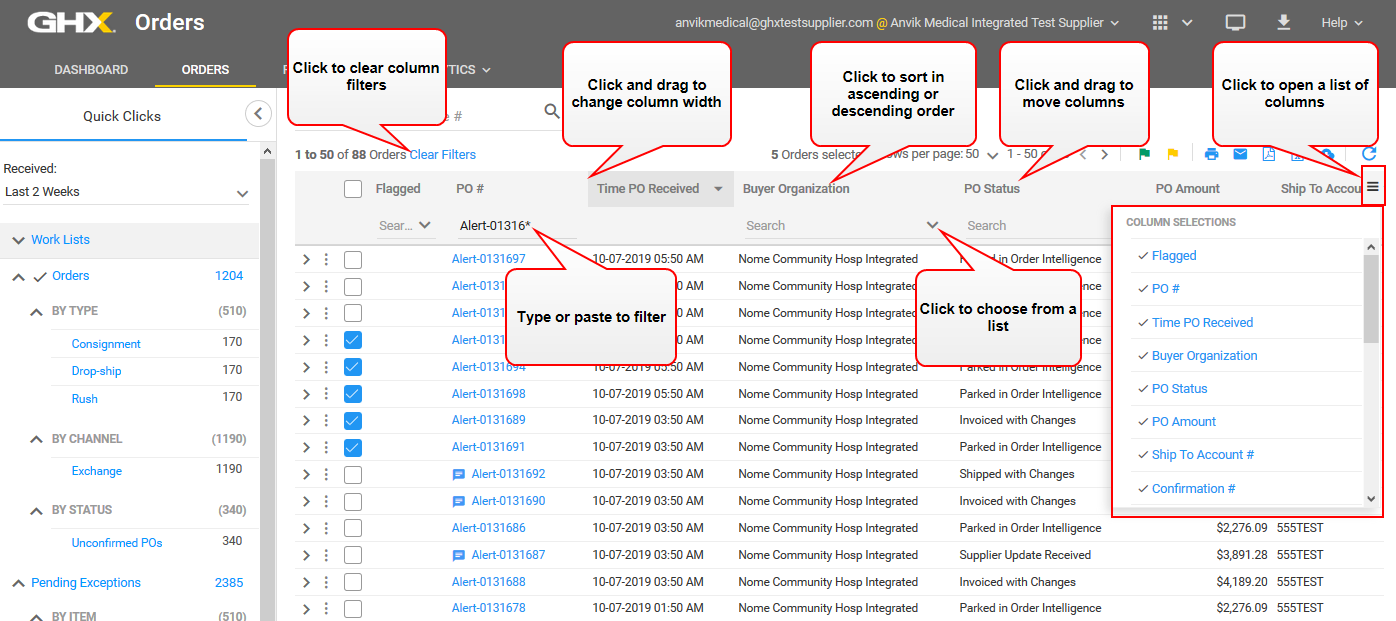Check the Alert-0131690 row checkbox

353,501
